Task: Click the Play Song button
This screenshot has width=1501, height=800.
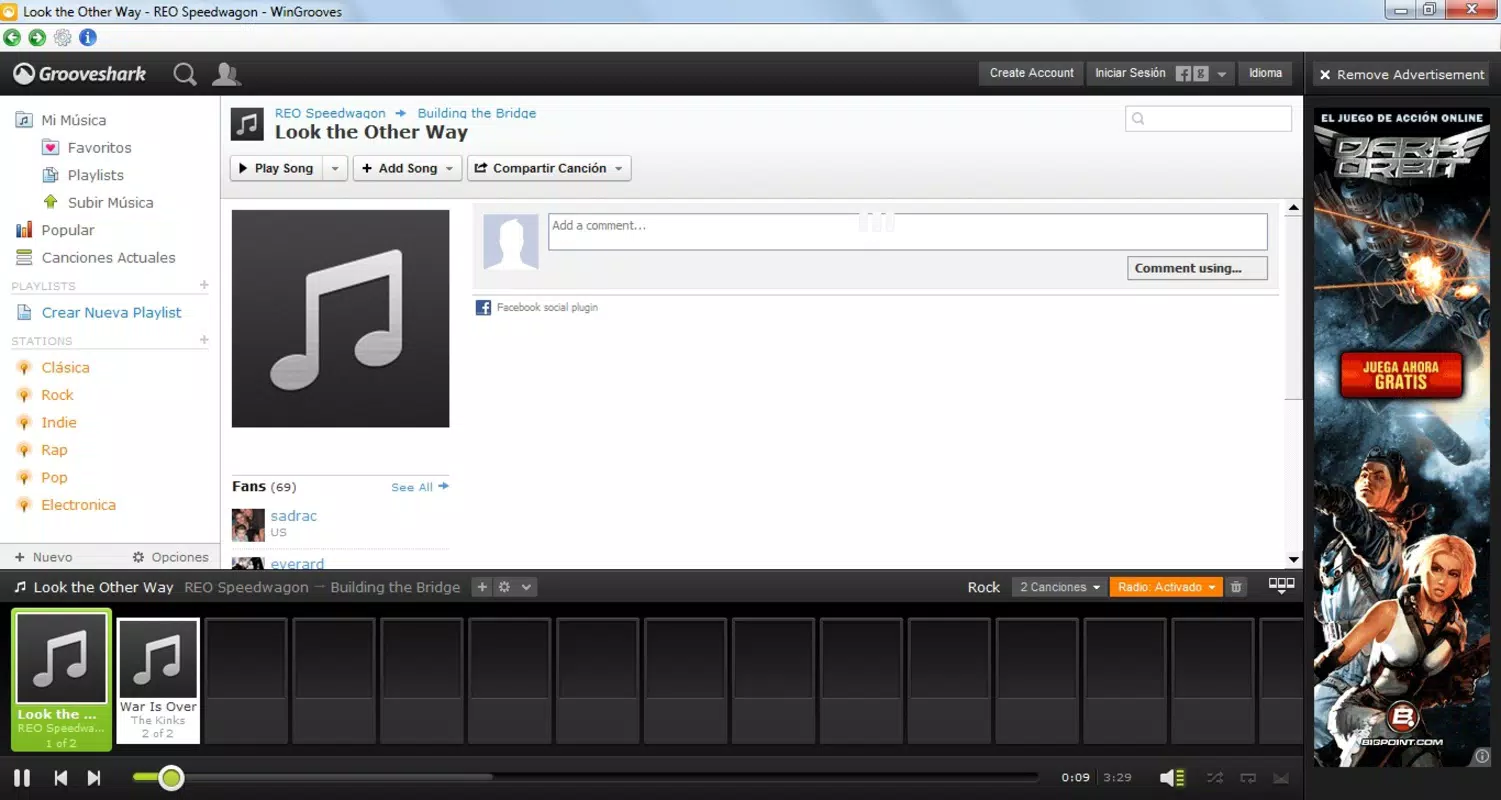Action: 275,168
